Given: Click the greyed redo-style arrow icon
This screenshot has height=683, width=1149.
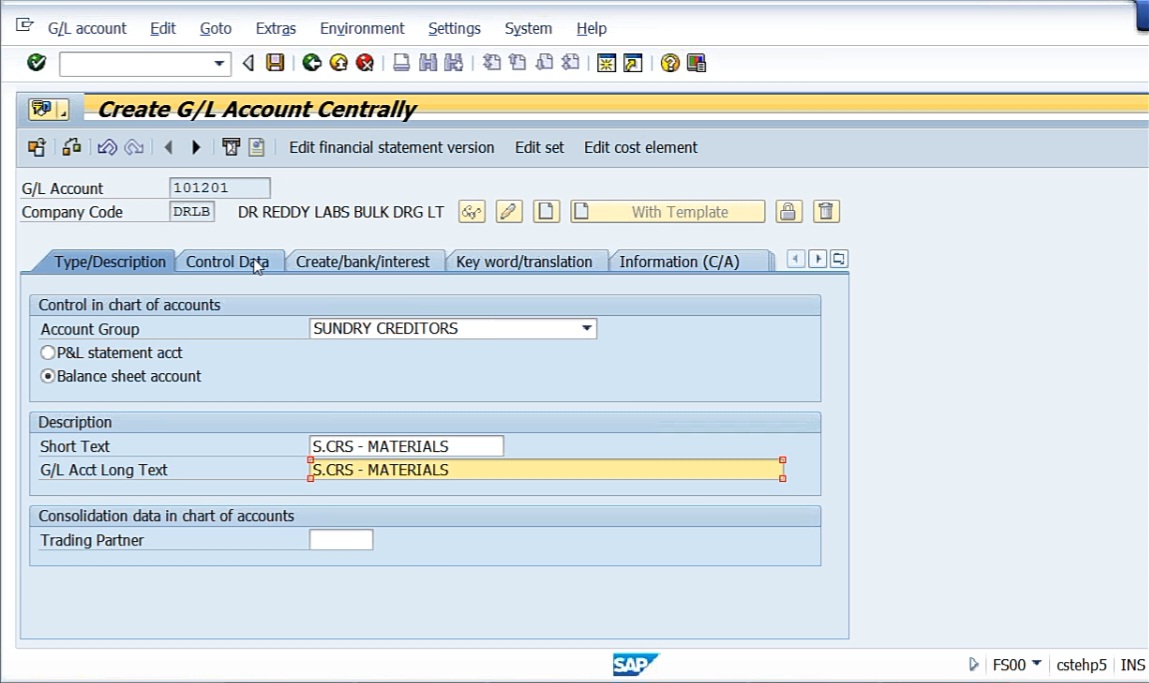Looking at the screenshot, I should click(133, 147).
